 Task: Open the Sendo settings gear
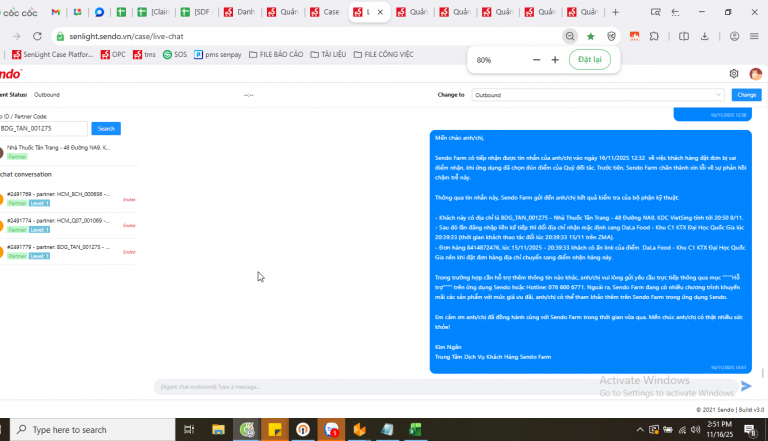point(734,74)
